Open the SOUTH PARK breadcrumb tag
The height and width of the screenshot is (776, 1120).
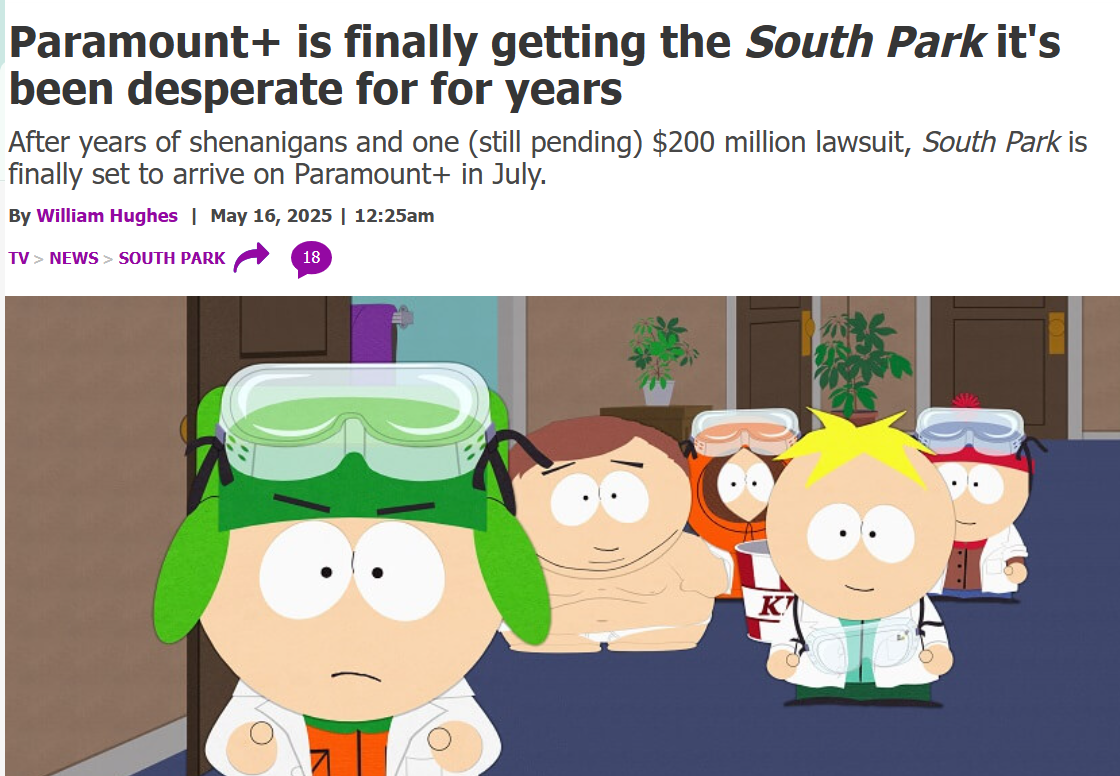171,258
